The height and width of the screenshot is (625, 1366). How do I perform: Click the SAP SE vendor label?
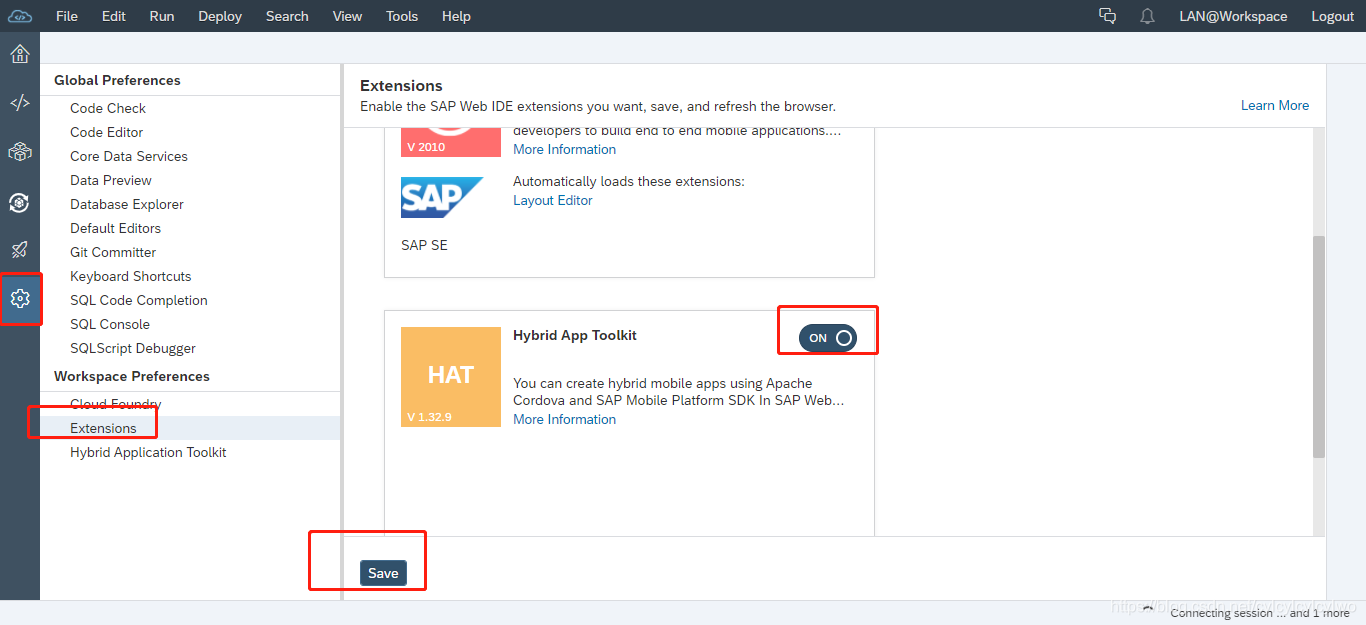click(x=424, y=245)
